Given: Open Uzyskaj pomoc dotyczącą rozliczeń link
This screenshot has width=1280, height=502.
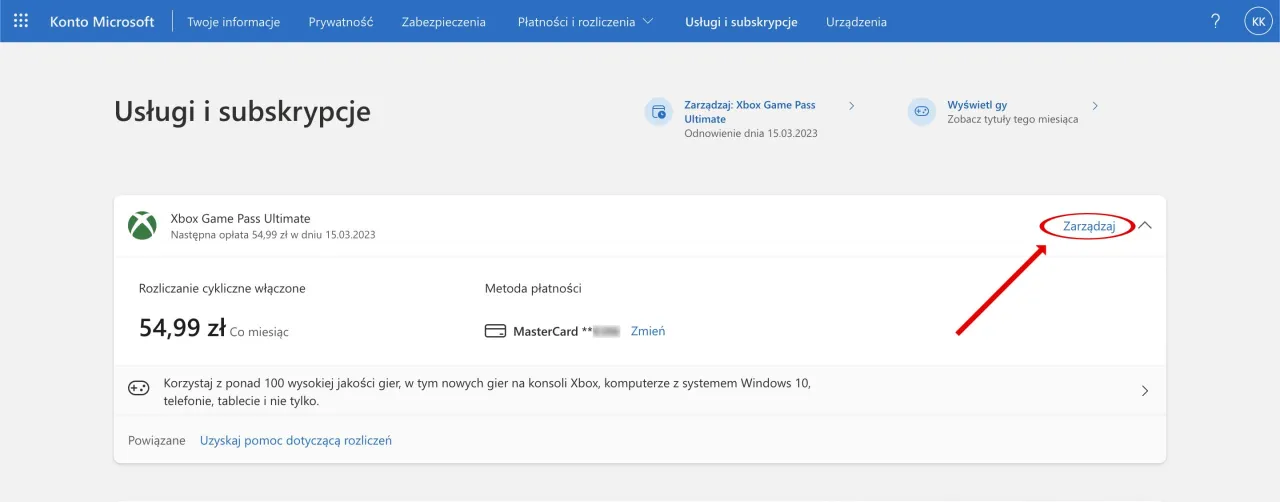Looking at the screenshot, I should tap(296, 440).
